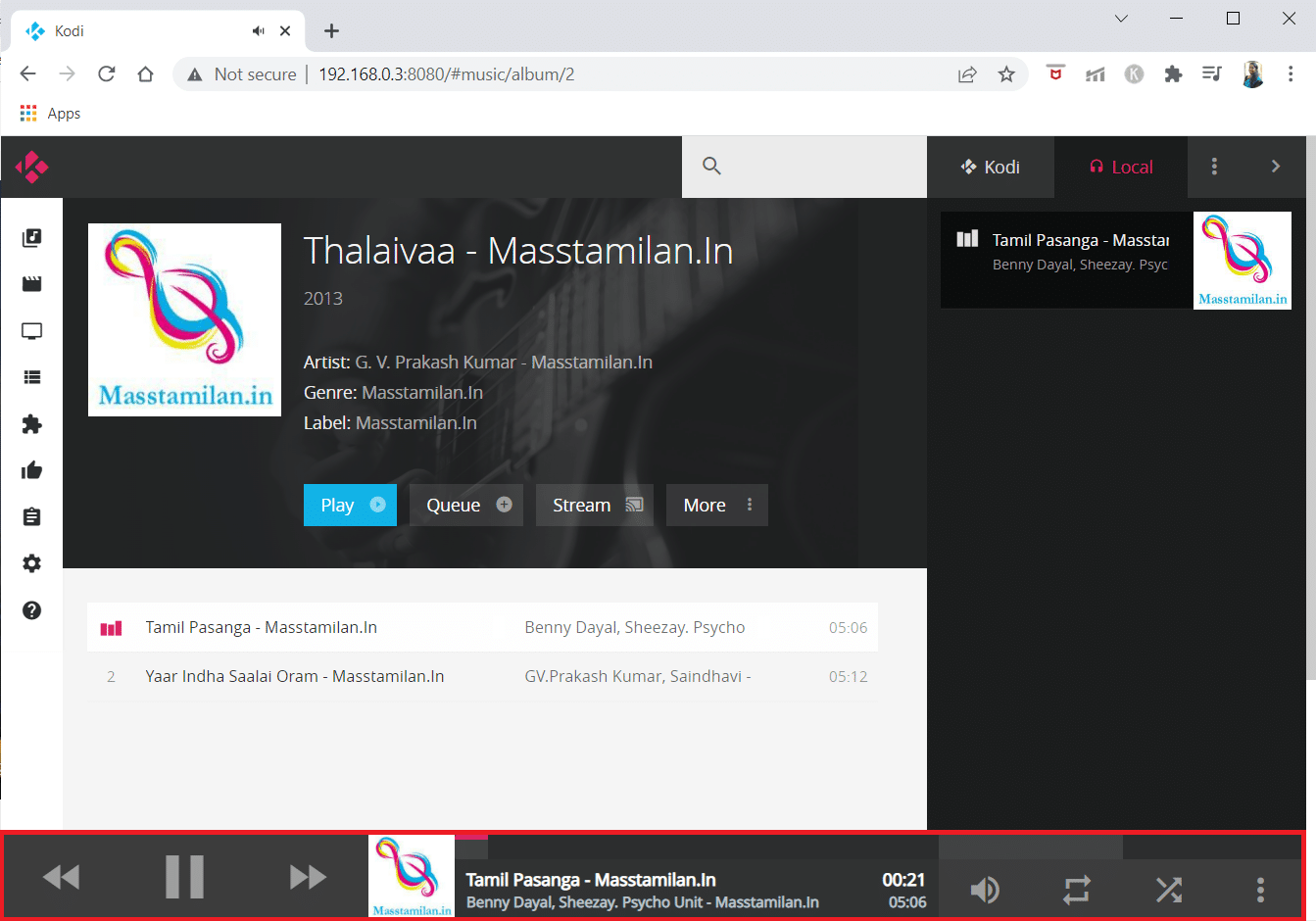Open the Movies clapperboard icon

(x=31, y=284)
